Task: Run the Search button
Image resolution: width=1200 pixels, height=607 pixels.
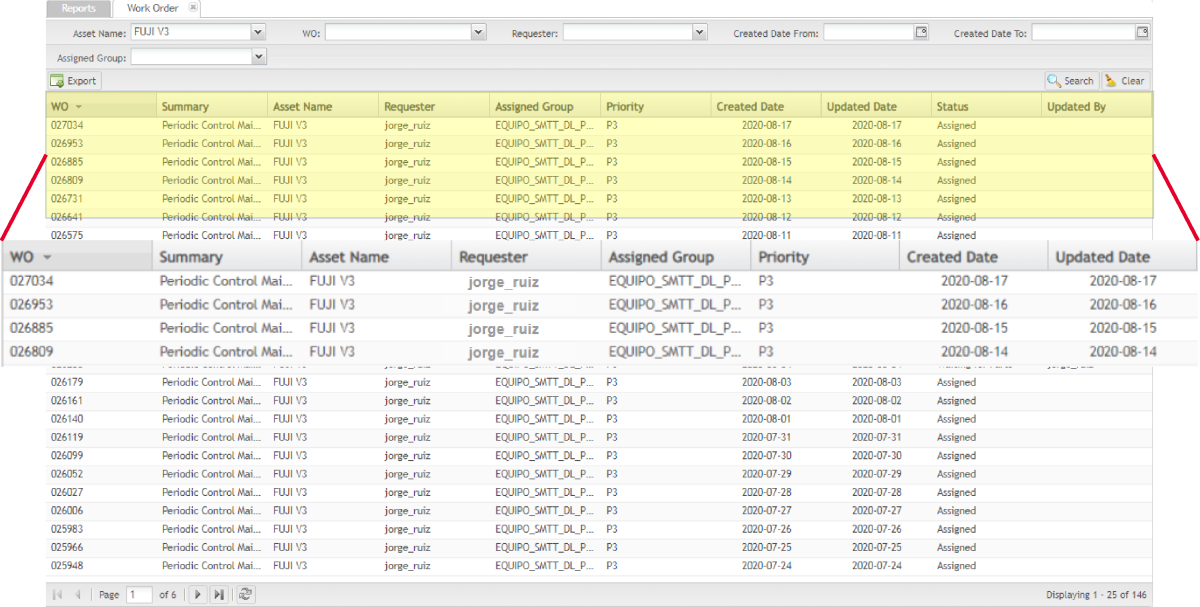Action: click(1071, 81)
